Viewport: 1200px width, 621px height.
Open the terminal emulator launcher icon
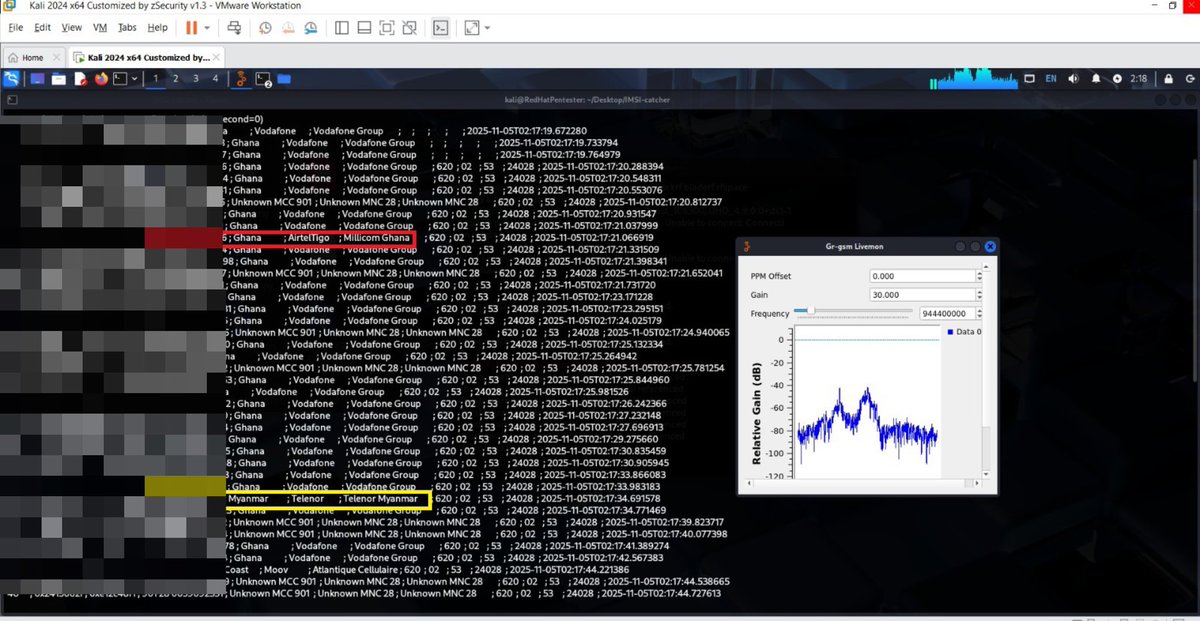(x=119, y=78)
